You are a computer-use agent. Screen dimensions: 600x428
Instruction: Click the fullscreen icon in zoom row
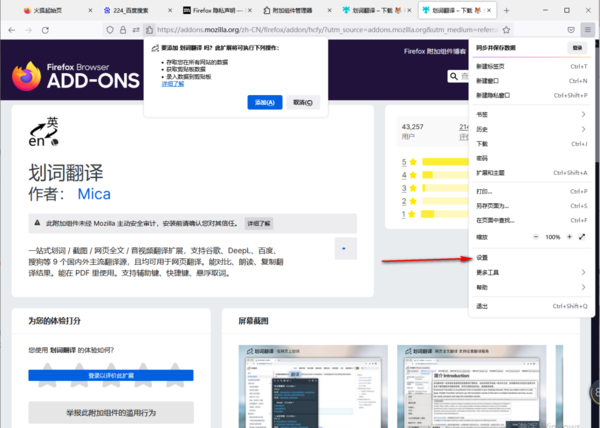click(x=582, y=236)
